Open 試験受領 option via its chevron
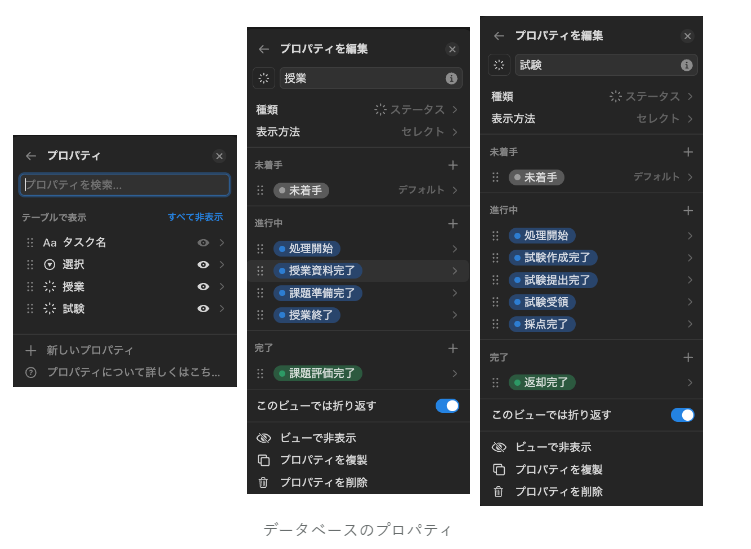This screenshot has height=549, width=751. pyautogui.click(x=690, y=302)
